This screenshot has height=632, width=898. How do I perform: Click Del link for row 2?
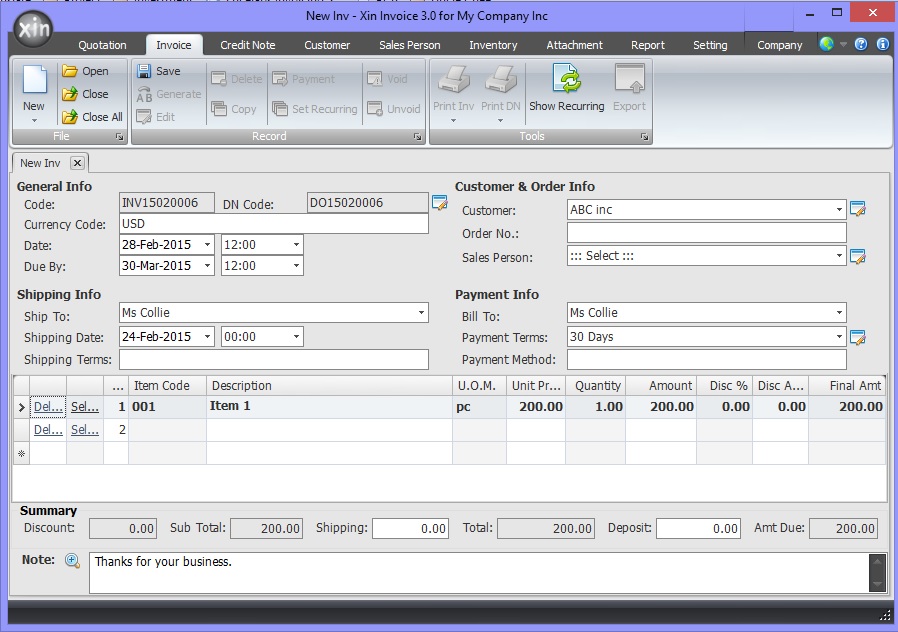click(x=48, y=430)
